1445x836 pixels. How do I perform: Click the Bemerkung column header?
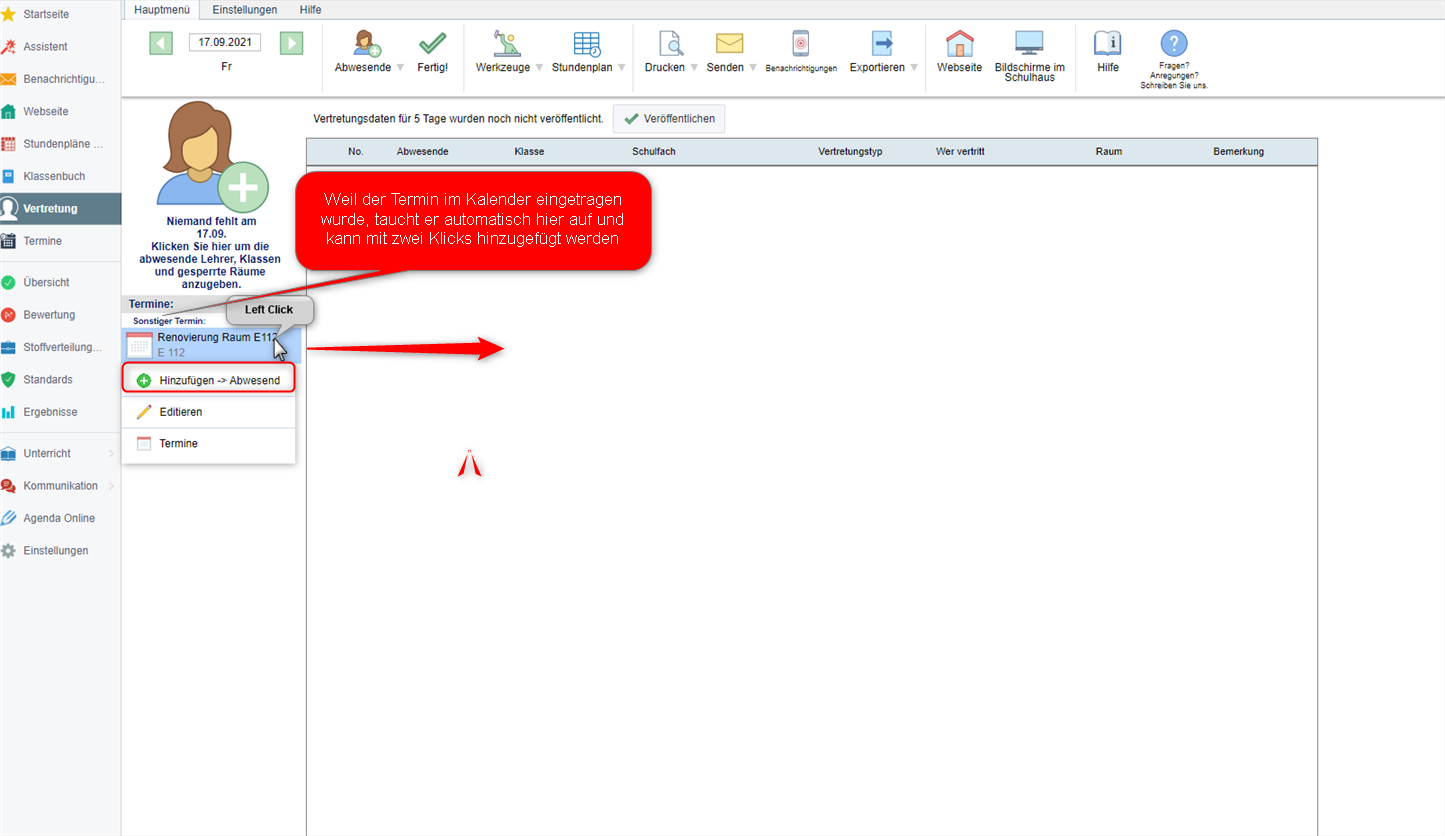1238,152
